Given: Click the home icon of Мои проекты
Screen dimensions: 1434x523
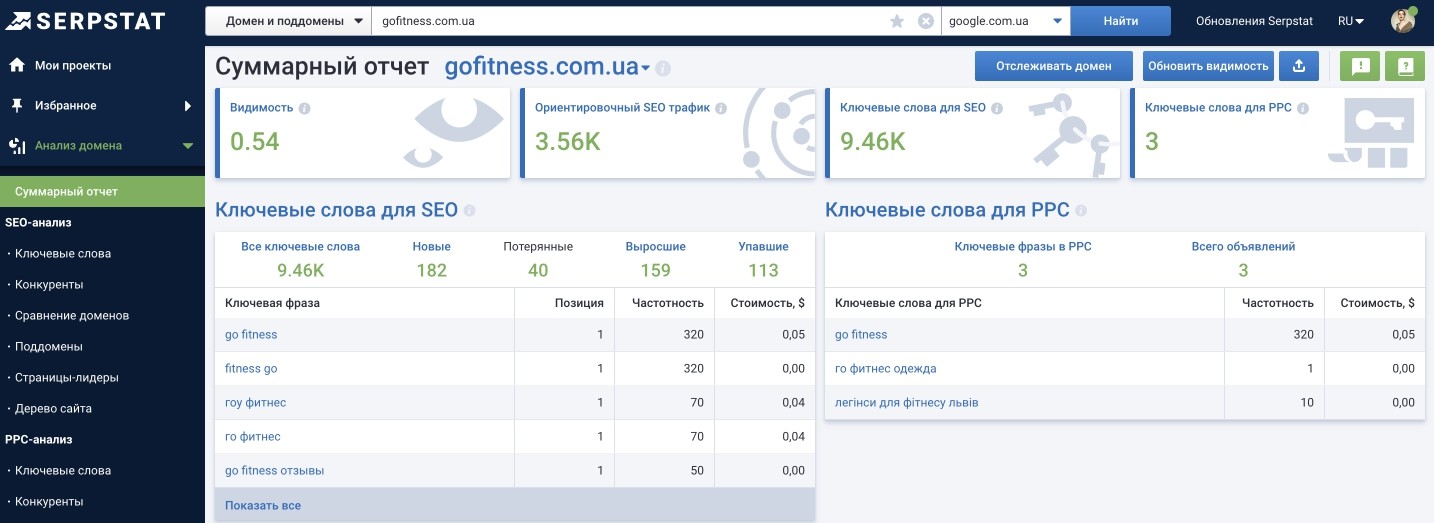Looking at the screenshot, I should pyautogui.click(x=17, y=65).
